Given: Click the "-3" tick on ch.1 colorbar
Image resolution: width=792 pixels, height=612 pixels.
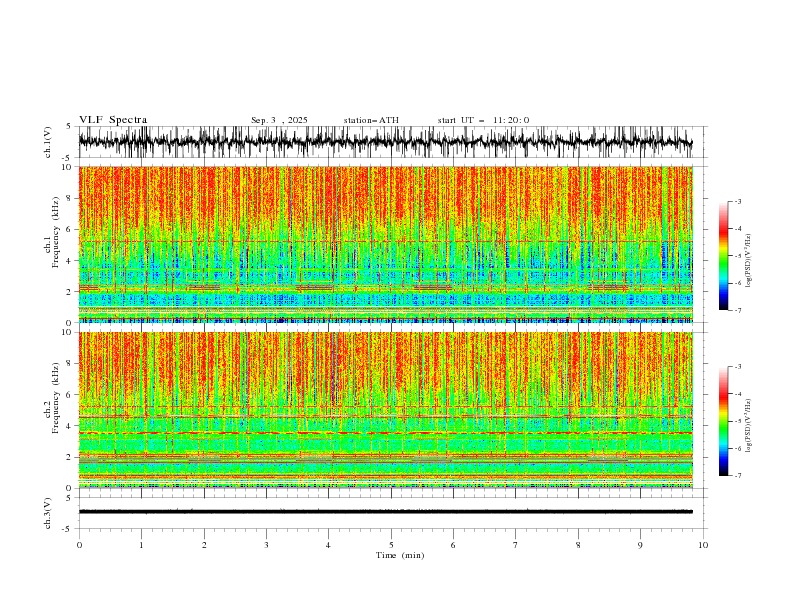Looking at the screenshot, I should coord(738,201).
